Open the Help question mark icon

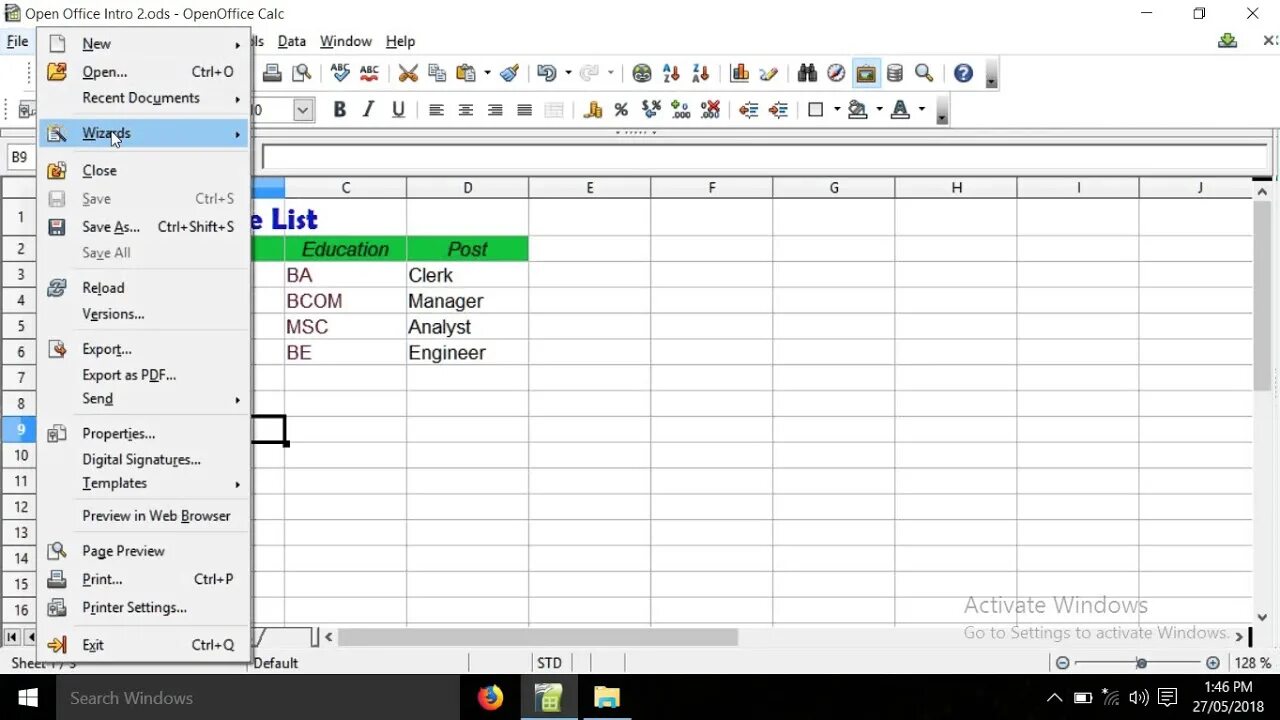(x=963, y=73)
